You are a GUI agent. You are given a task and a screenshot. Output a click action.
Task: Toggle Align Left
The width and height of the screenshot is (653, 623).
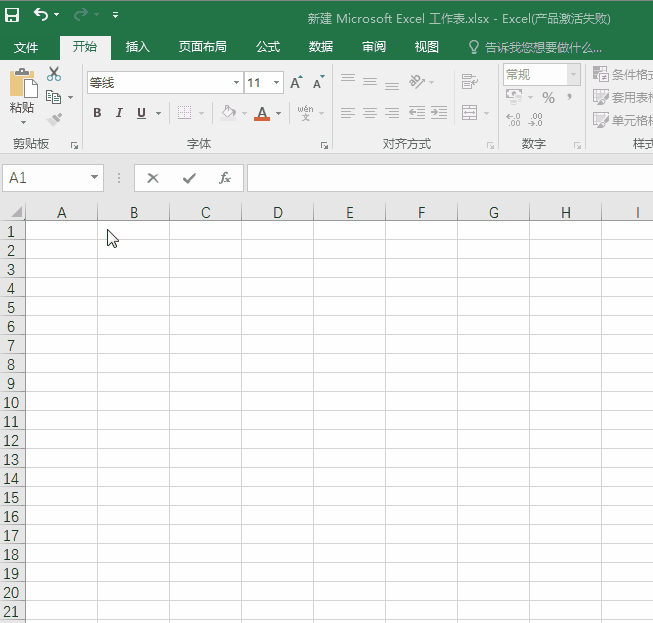click(348, 113)
